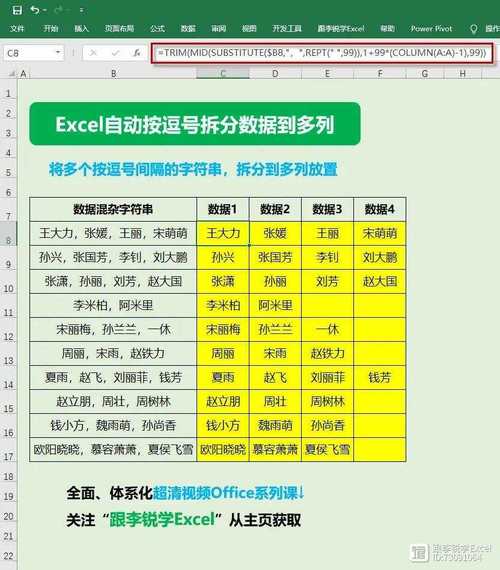
Task: Select column G header
Action: pyautogui.click(x=425, y=74)
